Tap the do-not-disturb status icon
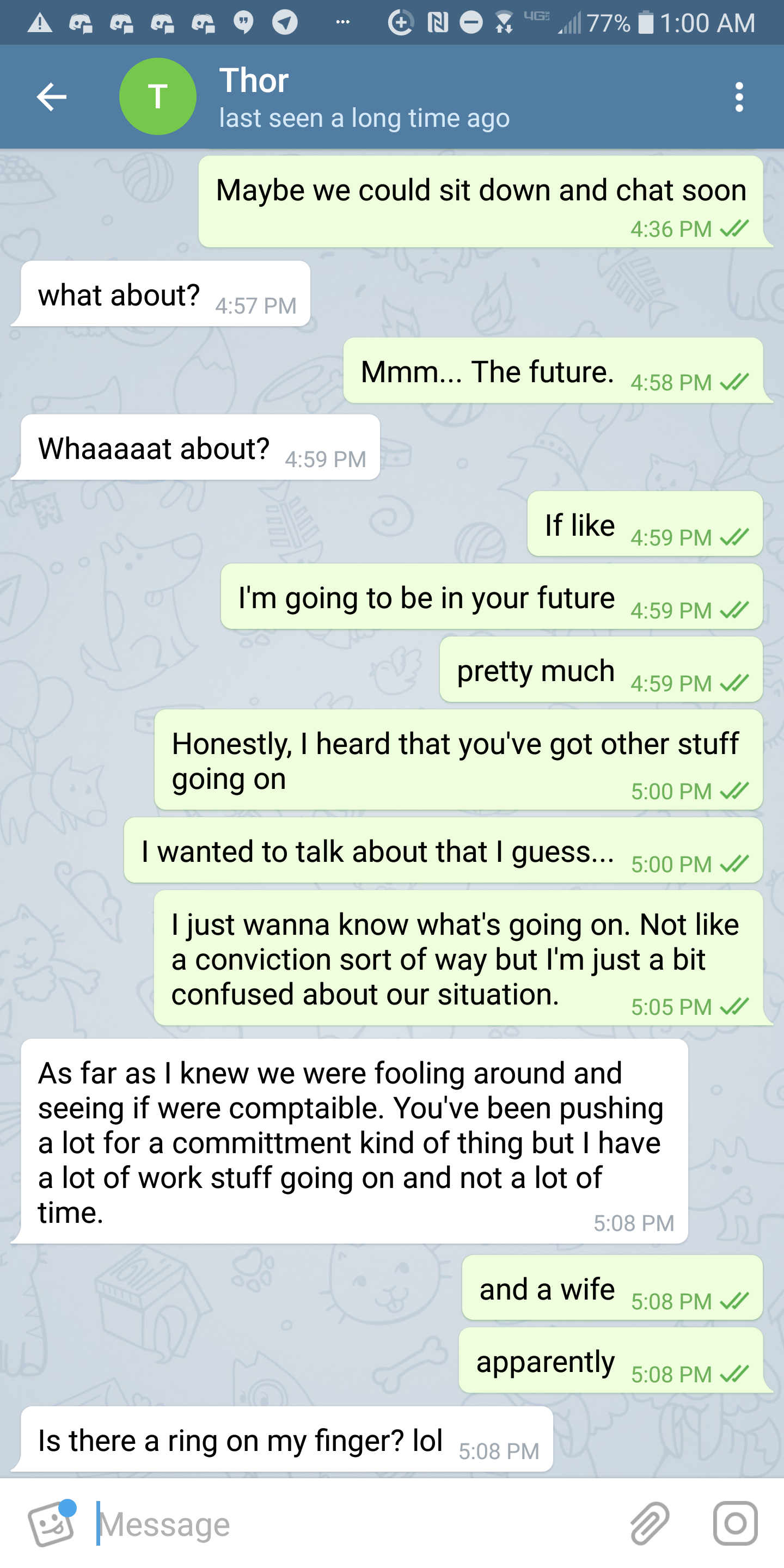 470,22
